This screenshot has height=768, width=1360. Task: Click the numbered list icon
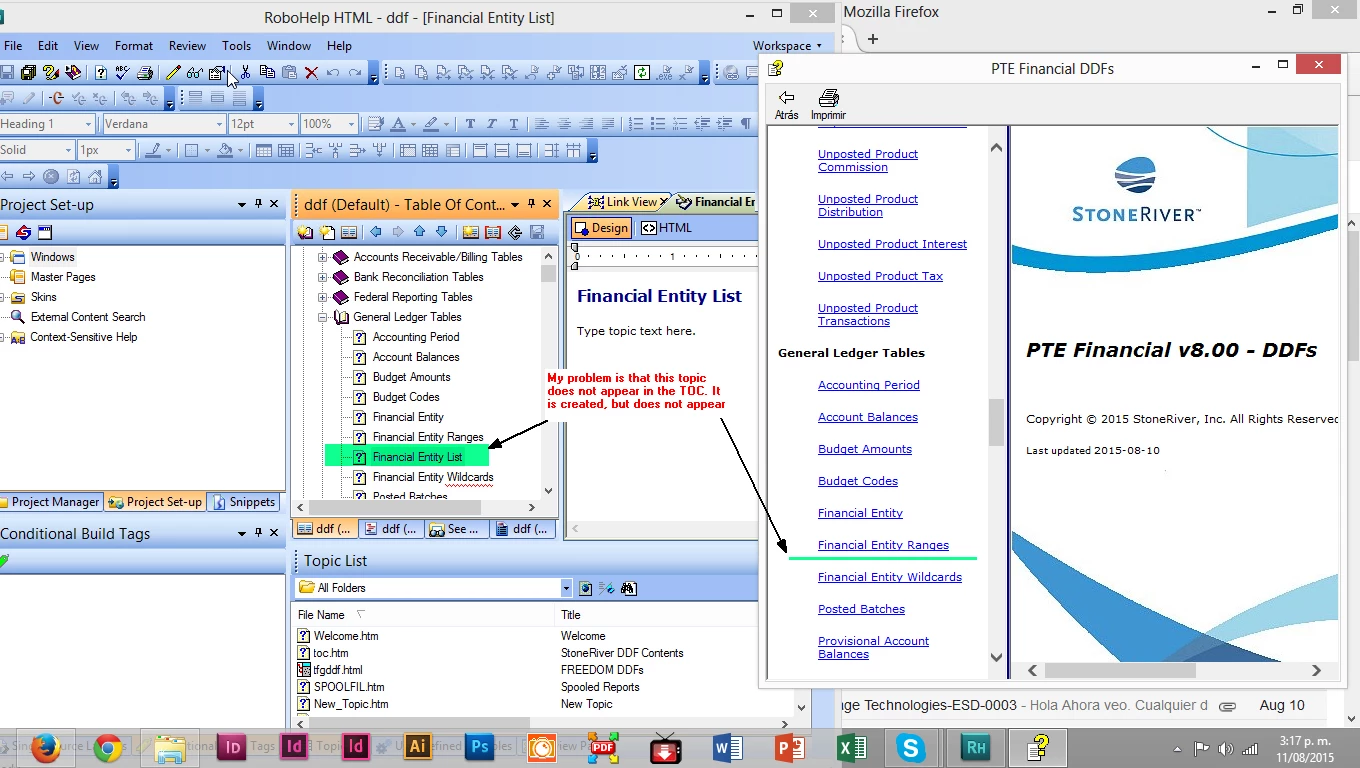pyautogui.click(x=636, y=124)
